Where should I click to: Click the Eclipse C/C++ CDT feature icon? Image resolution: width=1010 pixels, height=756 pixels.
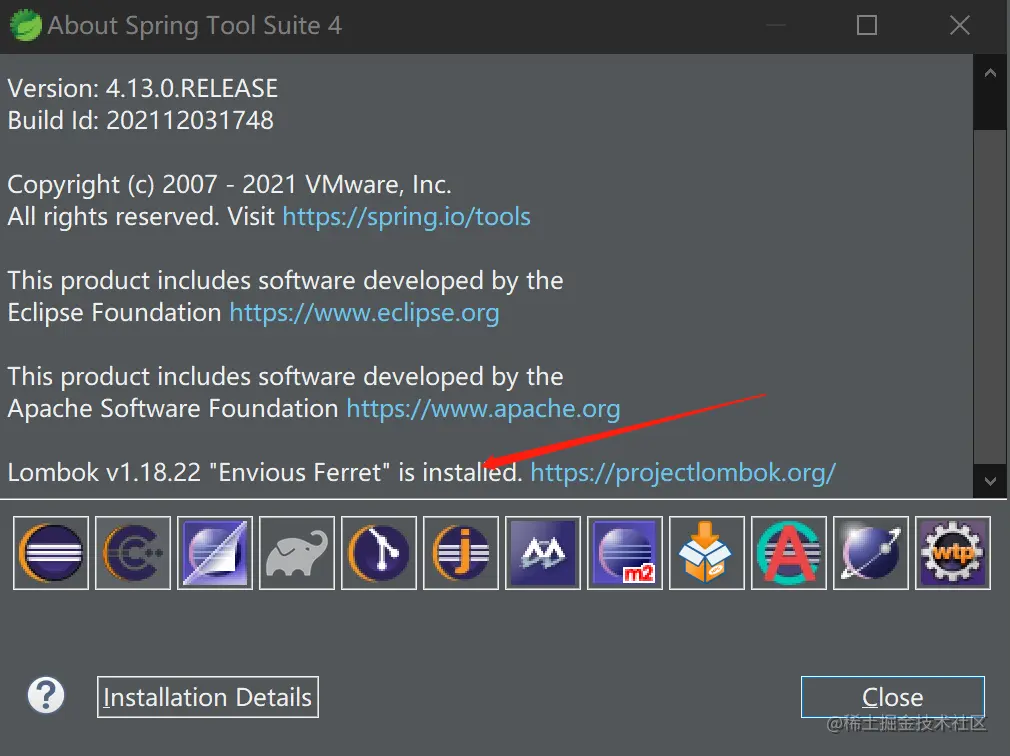pyautogui.click(x=133, y=553)
